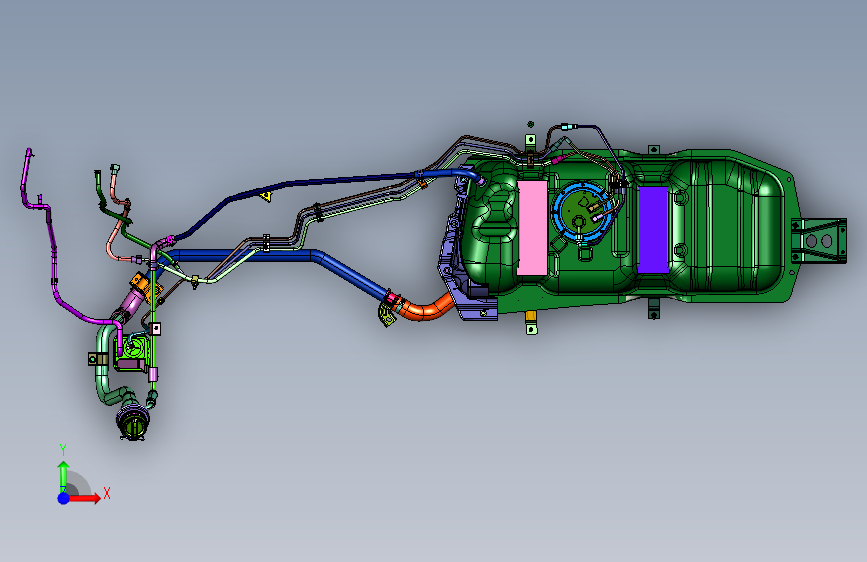This screenshot has width=867, height=562.
Task: Pick the two-hole mounting bracket on the tank
Action: [x=819, y=241]
